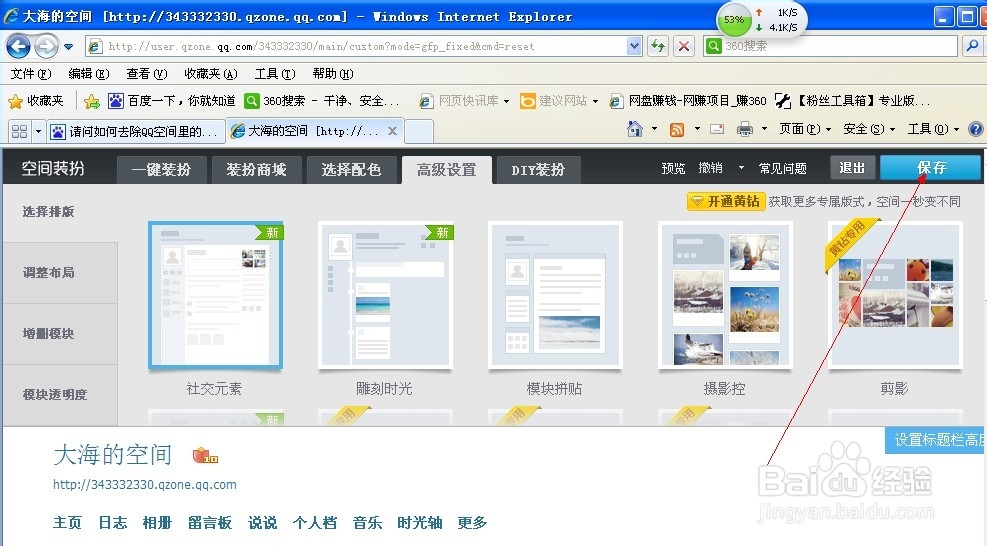
Task: Click the printer icon
Action: click(745, 129)
